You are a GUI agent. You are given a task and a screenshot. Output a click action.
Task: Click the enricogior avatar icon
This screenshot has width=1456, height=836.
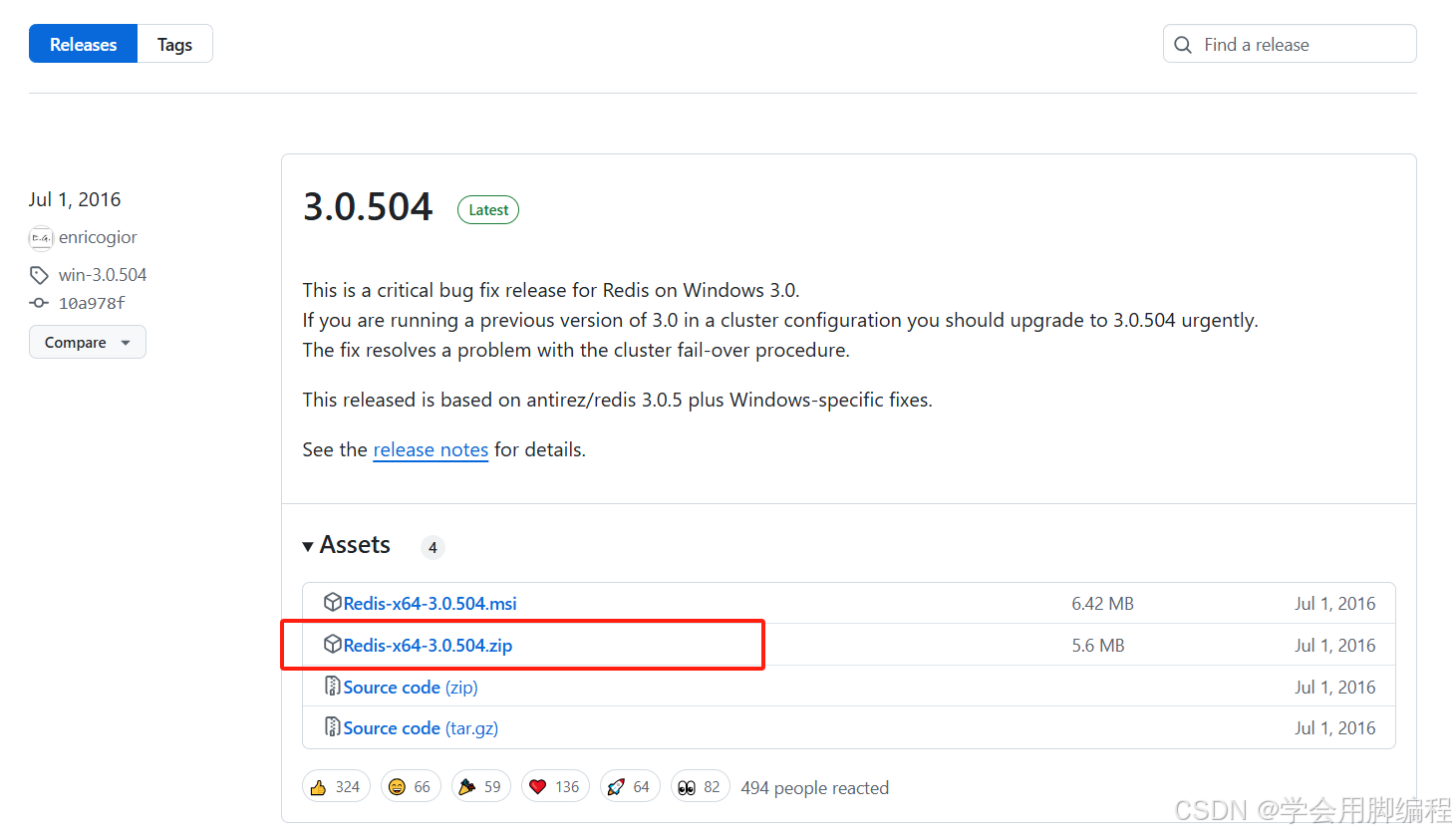(41, 238)
